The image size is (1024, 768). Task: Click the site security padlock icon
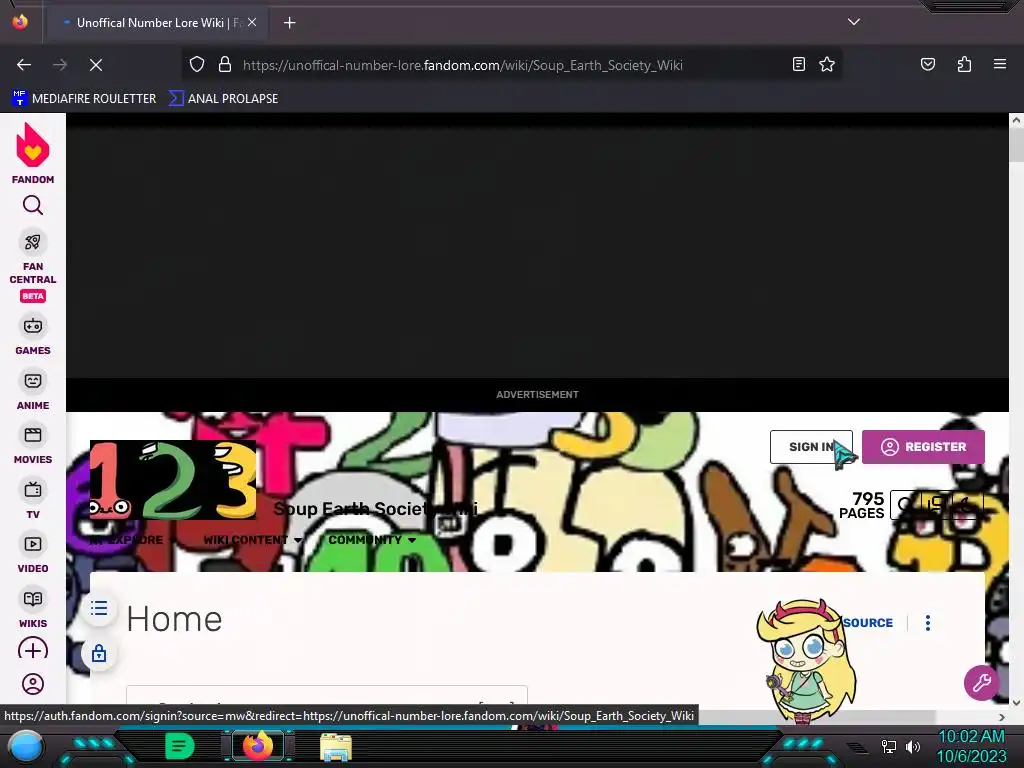(225, 65)
